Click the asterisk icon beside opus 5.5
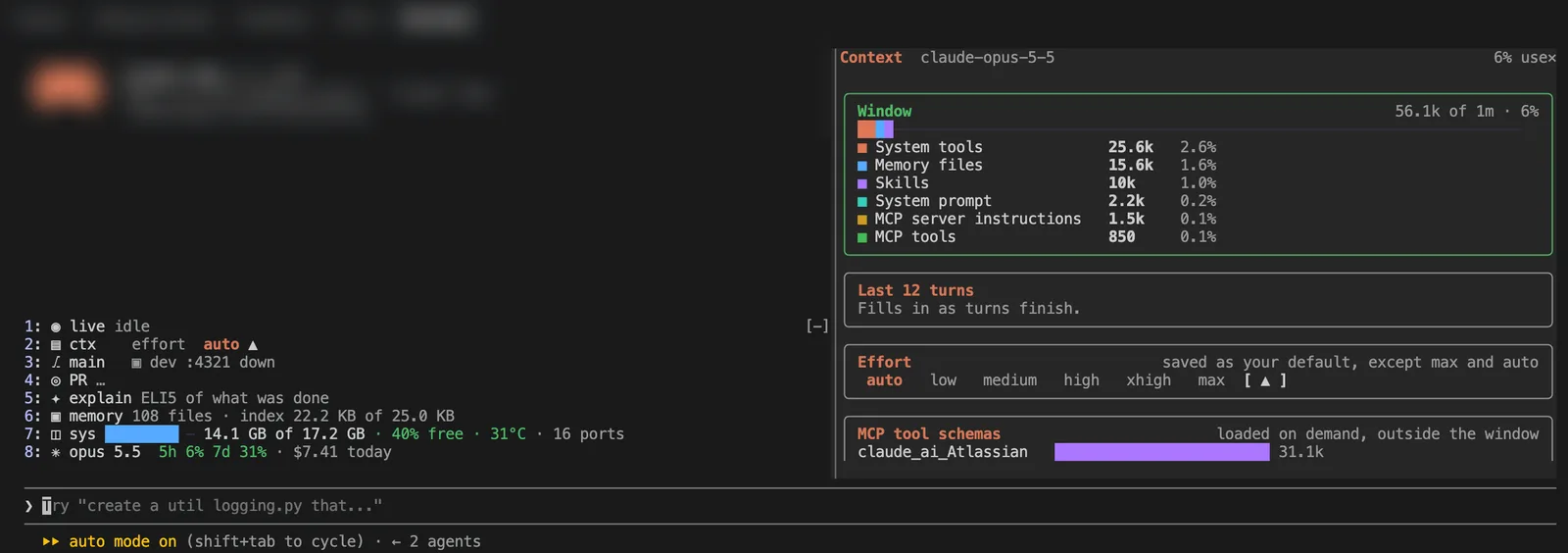Viewport: 1568px width, 553px height. 56,453
